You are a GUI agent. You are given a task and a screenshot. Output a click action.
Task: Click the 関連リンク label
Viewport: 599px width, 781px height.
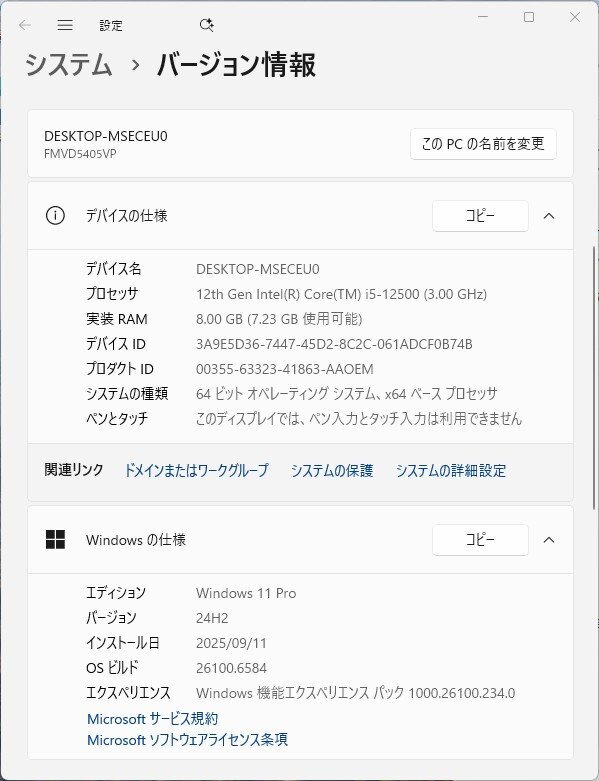[x=74, y=470]
